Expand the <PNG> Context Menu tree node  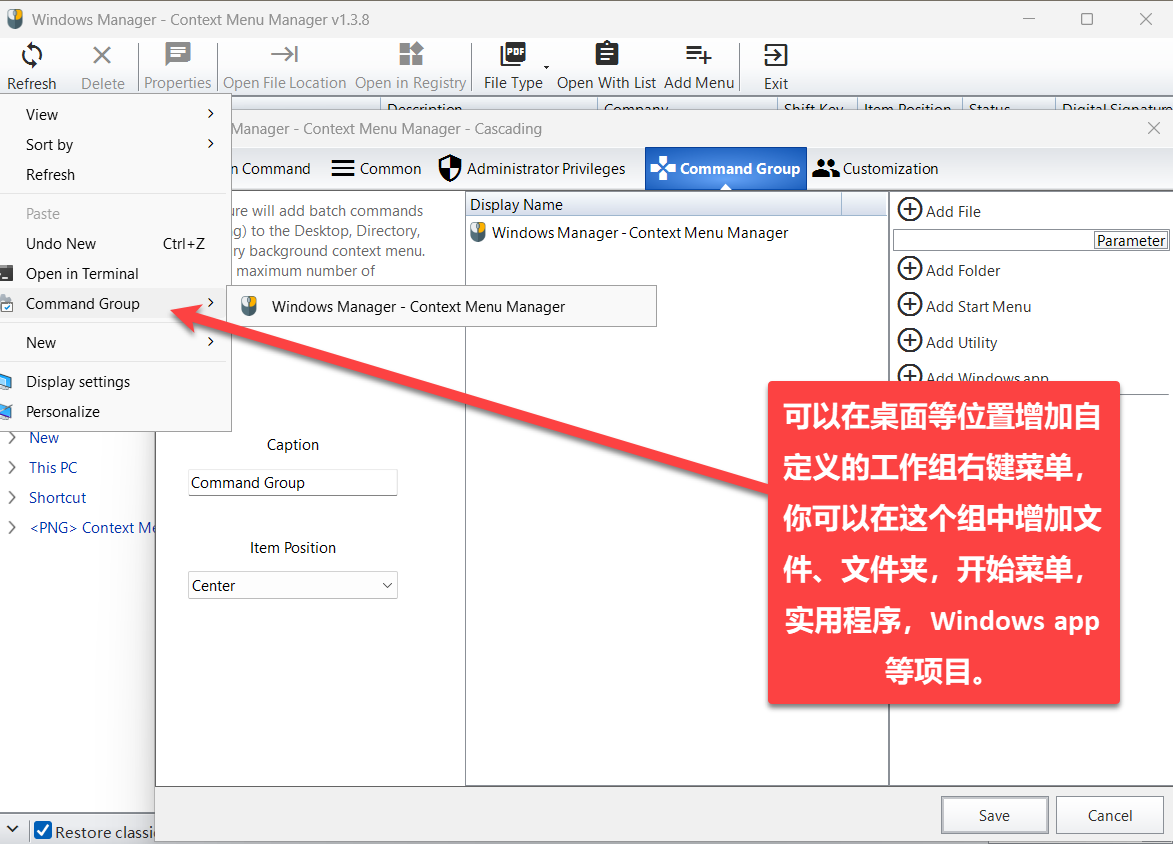11,528
